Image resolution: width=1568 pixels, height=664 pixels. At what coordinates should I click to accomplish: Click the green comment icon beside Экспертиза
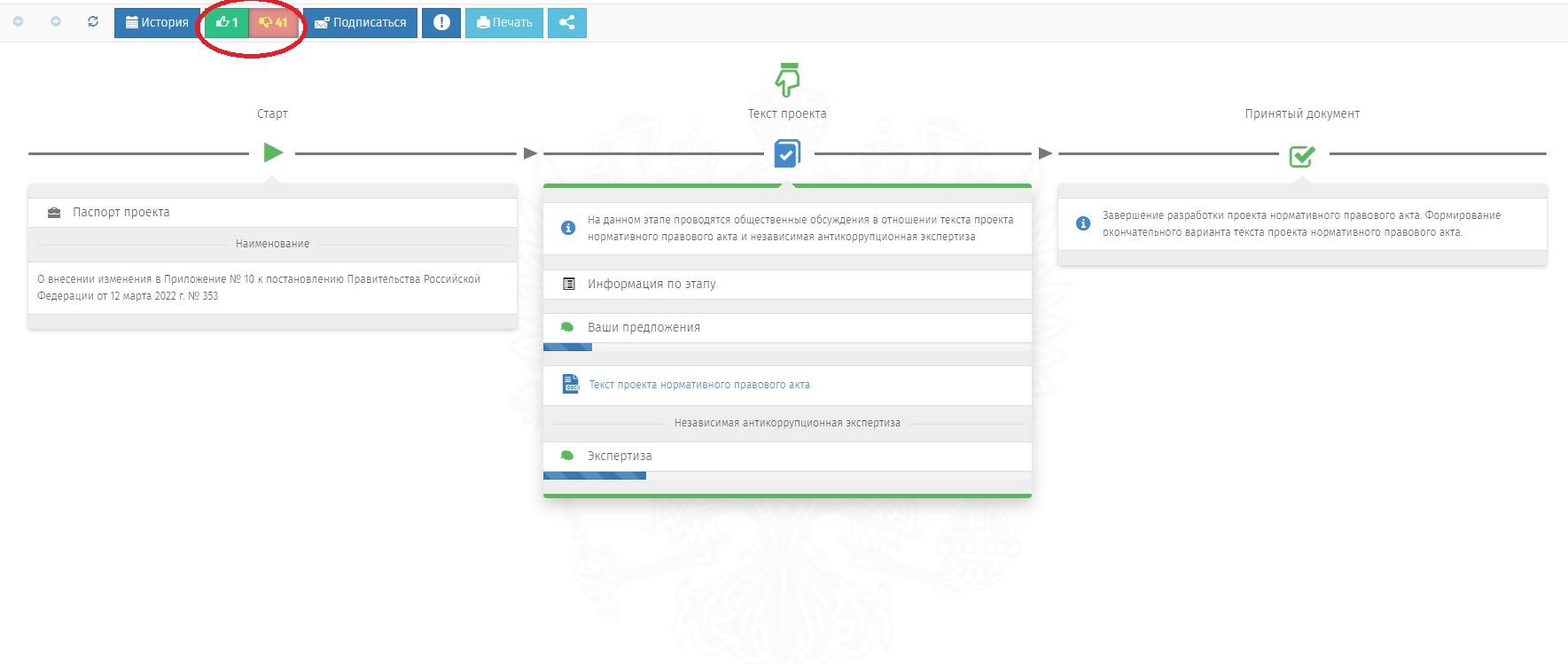[x=567, y=456]
